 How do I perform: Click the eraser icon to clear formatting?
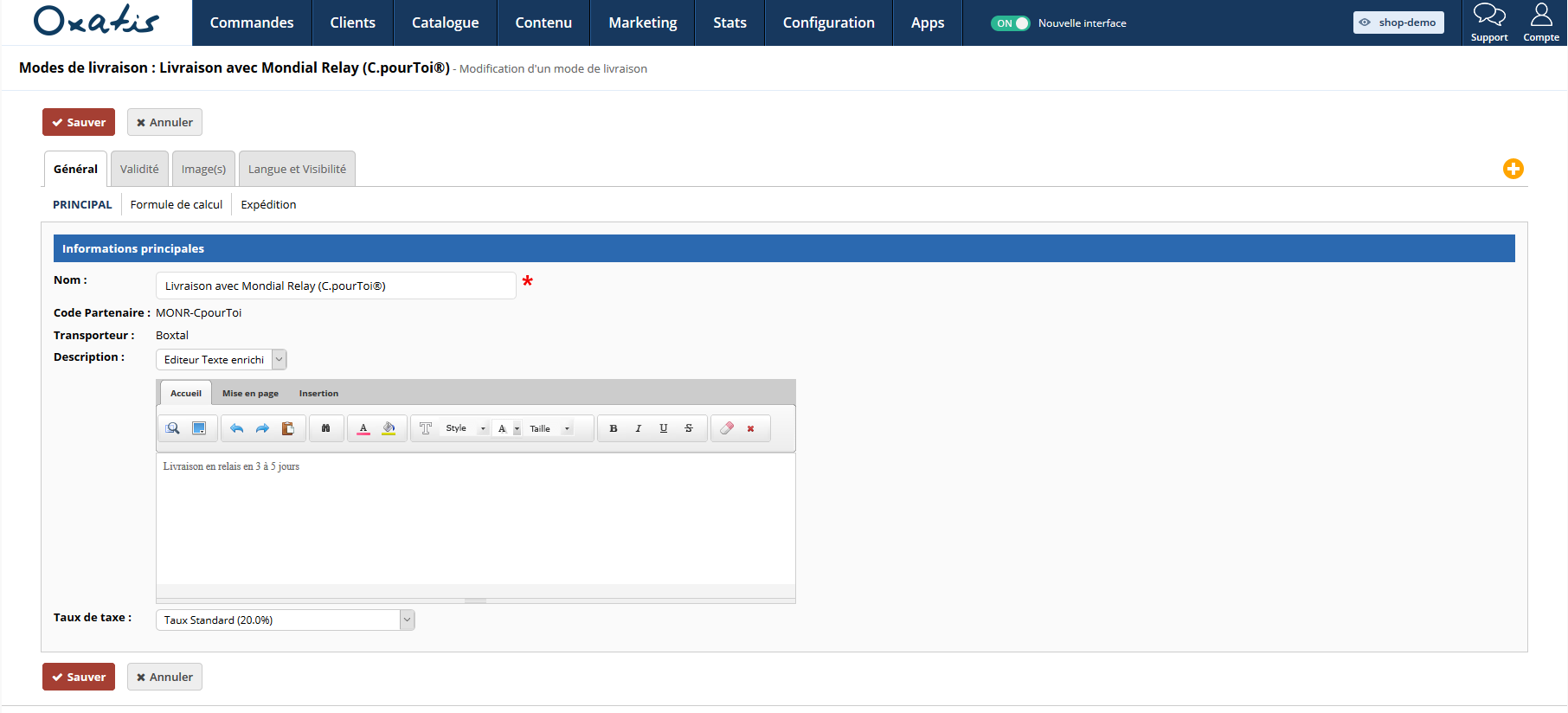point(727,428)
